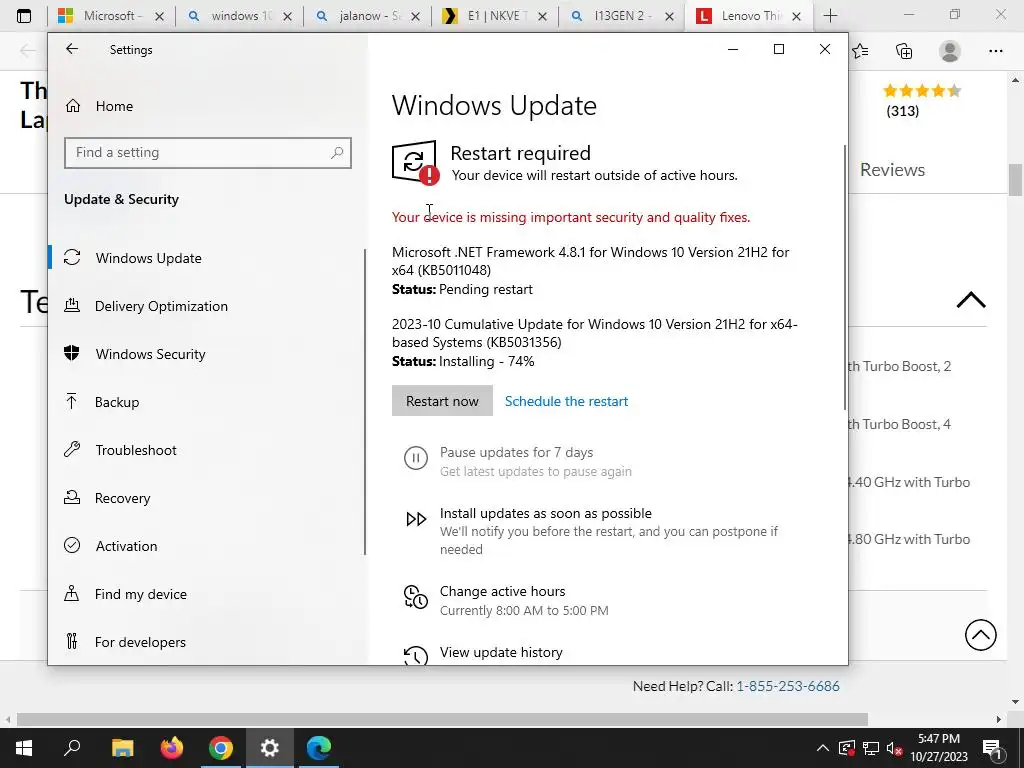The width and height of the screenshot is (1024, 768).
Task: Click the Settings back arrow
Action: click(72, 49)
